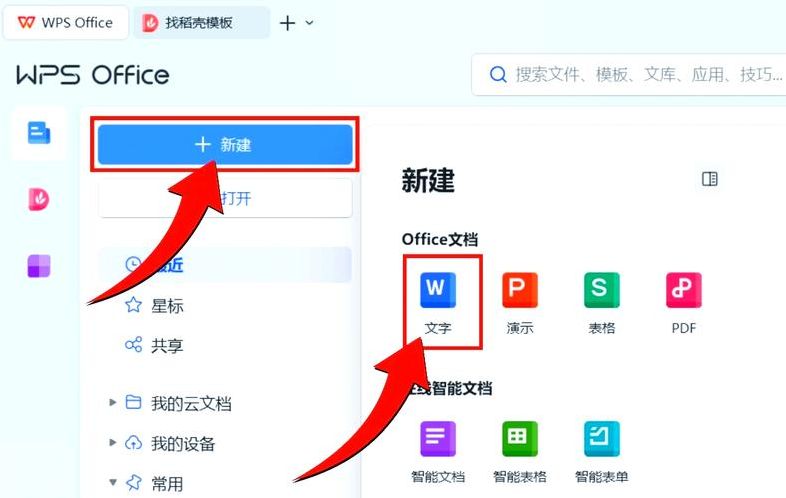Click the search magnifier icon
This screenshot has width=786, height=498.
(x=498, y=75)
